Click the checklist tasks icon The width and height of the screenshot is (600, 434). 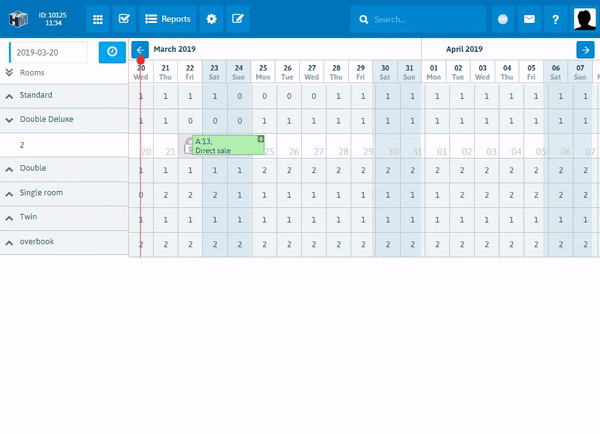[x=124, y=19]
